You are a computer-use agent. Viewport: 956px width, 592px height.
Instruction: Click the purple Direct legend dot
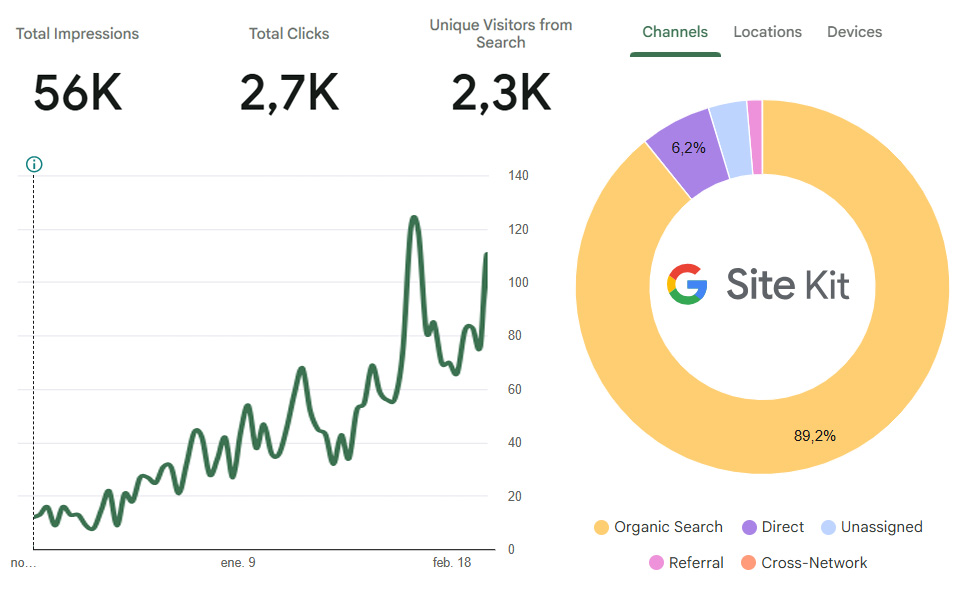(x=749, y=527)
